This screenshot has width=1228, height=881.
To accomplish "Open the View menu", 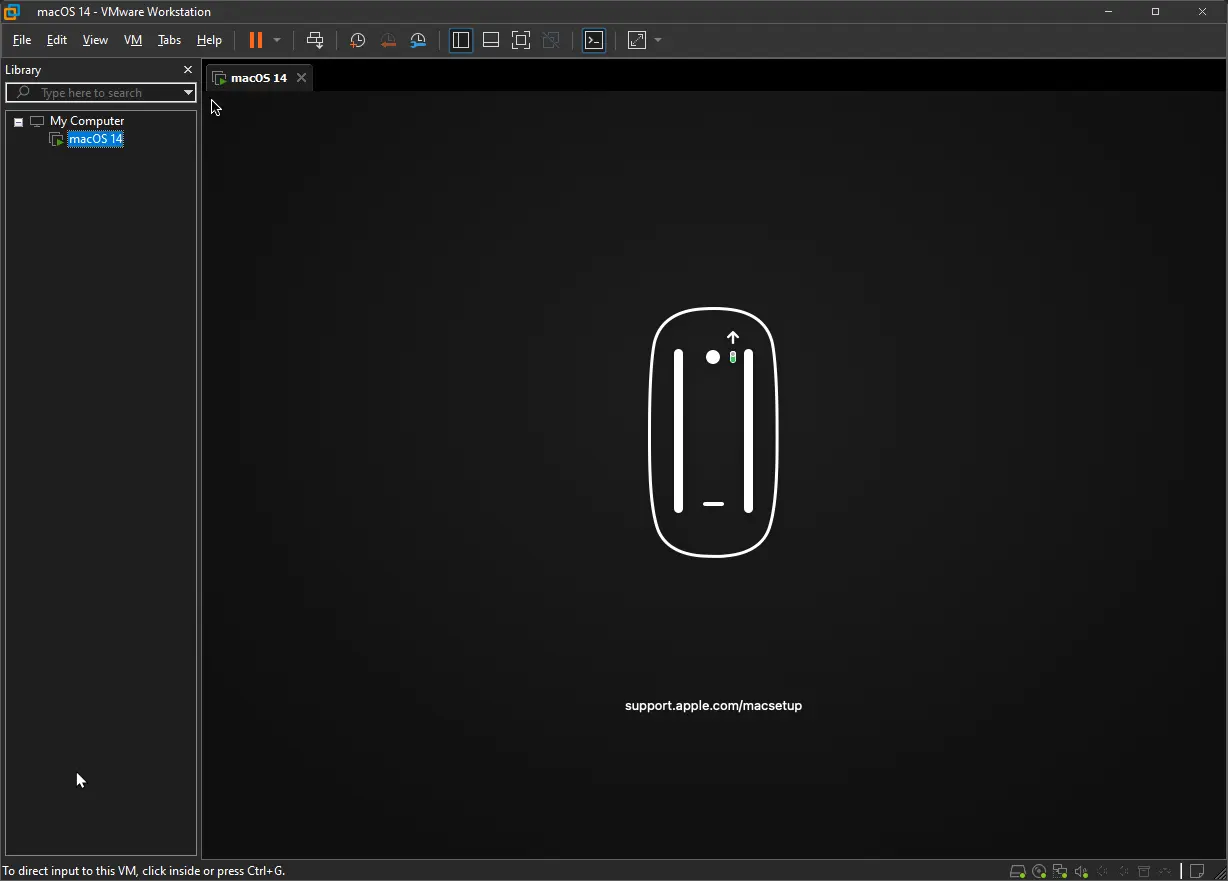I will pos(95,40).
